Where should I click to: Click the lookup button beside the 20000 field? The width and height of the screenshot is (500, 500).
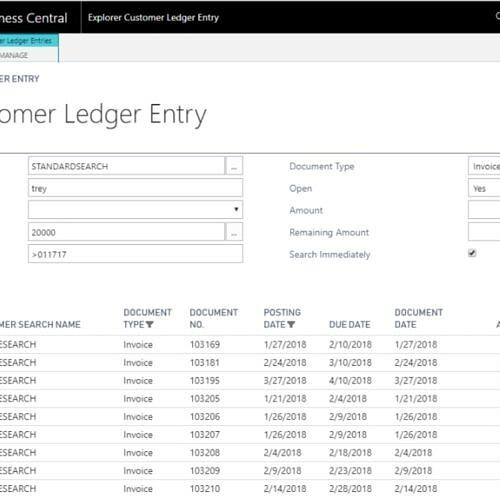pyautogui.click(x=234, y=232)
